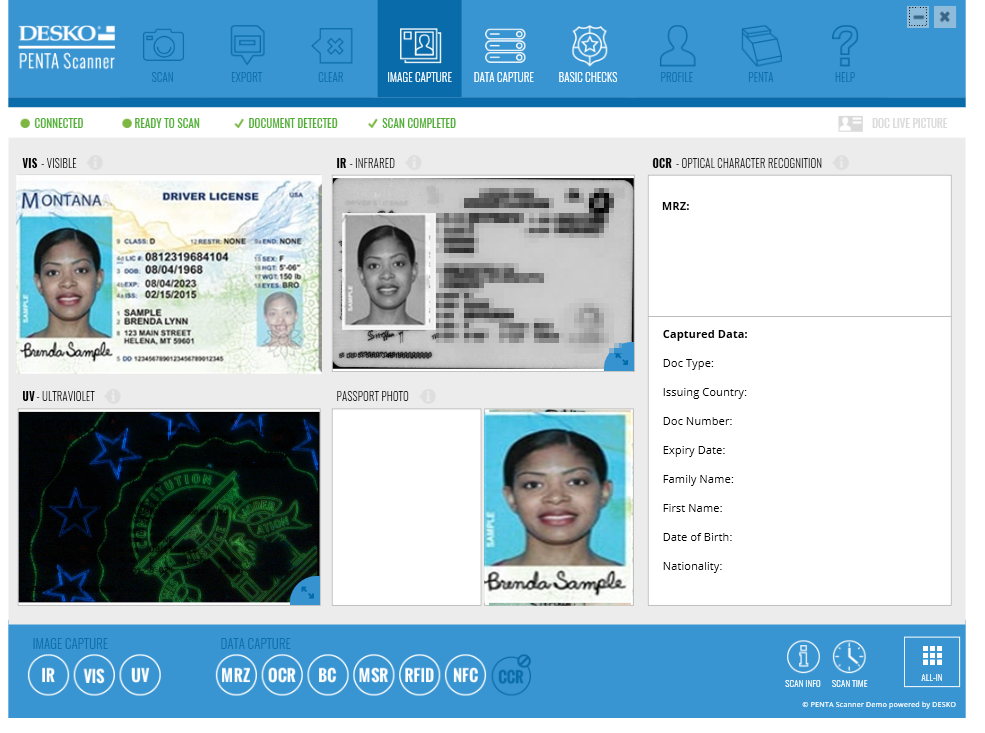Activate the All-In scan button
Image resolution: width=985 pixels, height=733 pixels.
(931, 661)
